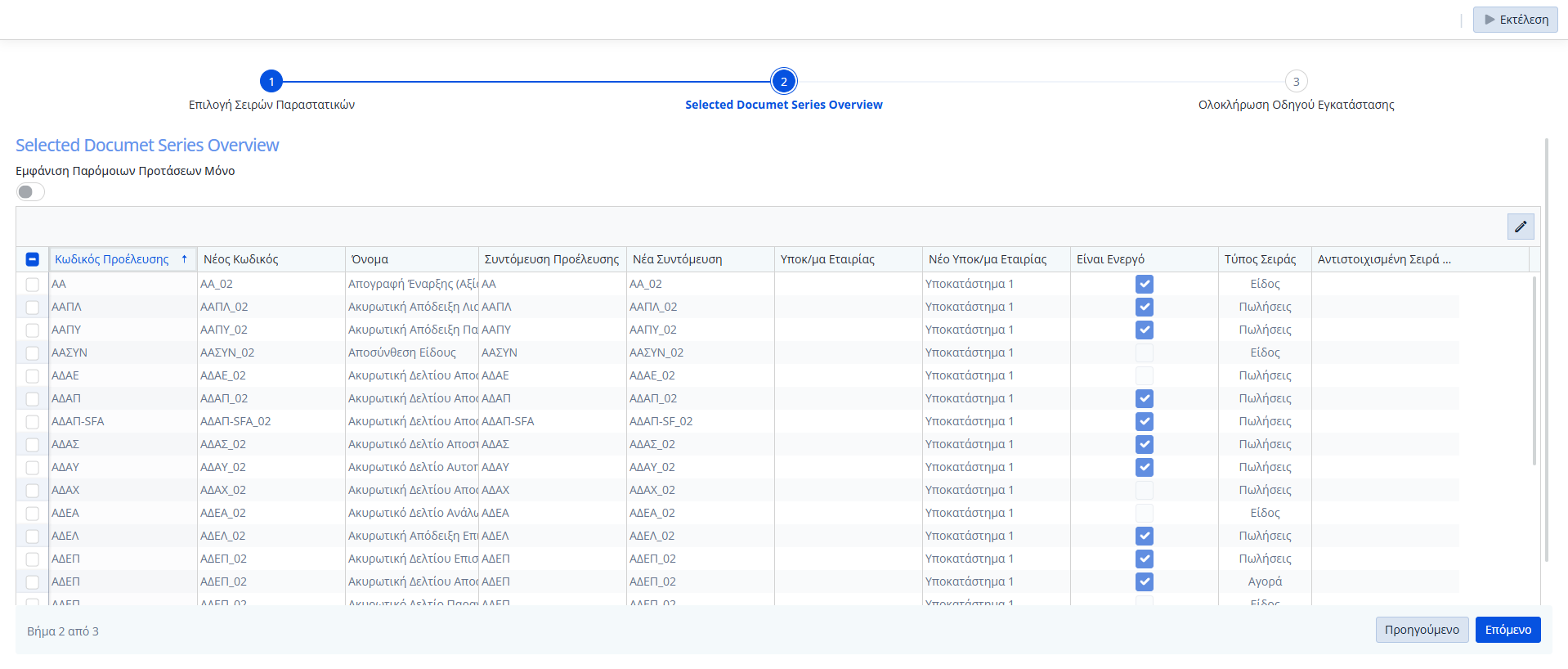Edit the Νέος Κωδικός cell ΑΔΑΠ-SFA_02
1568x669 pixels.
[235, 421]
